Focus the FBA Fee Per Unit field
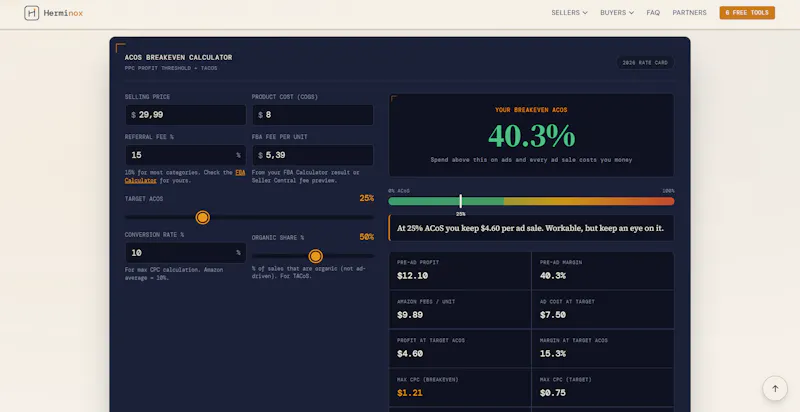This screenshot has height=412, width=800. coord(313,155)
